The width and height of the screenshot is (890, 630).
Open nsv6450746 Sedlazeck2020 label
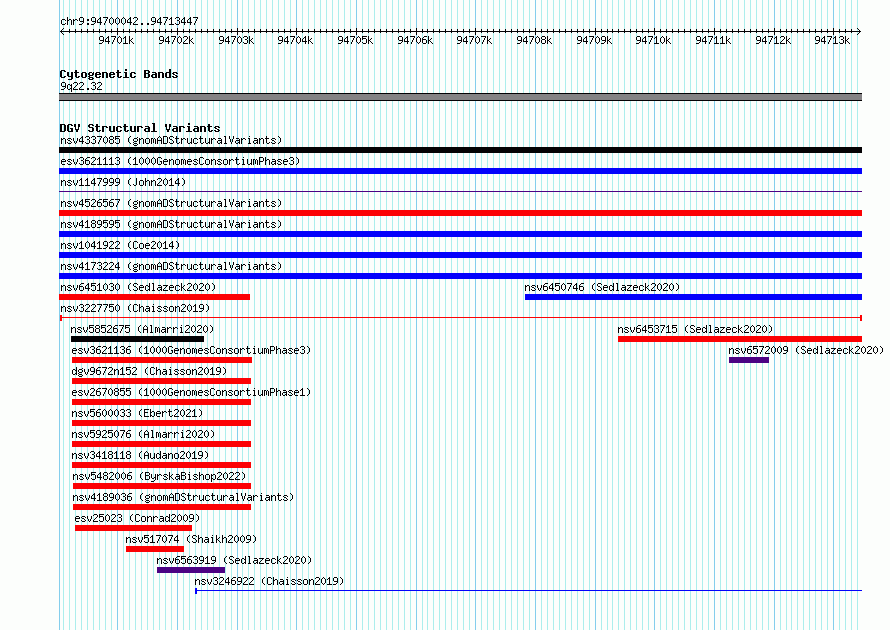tap(602, 287)
